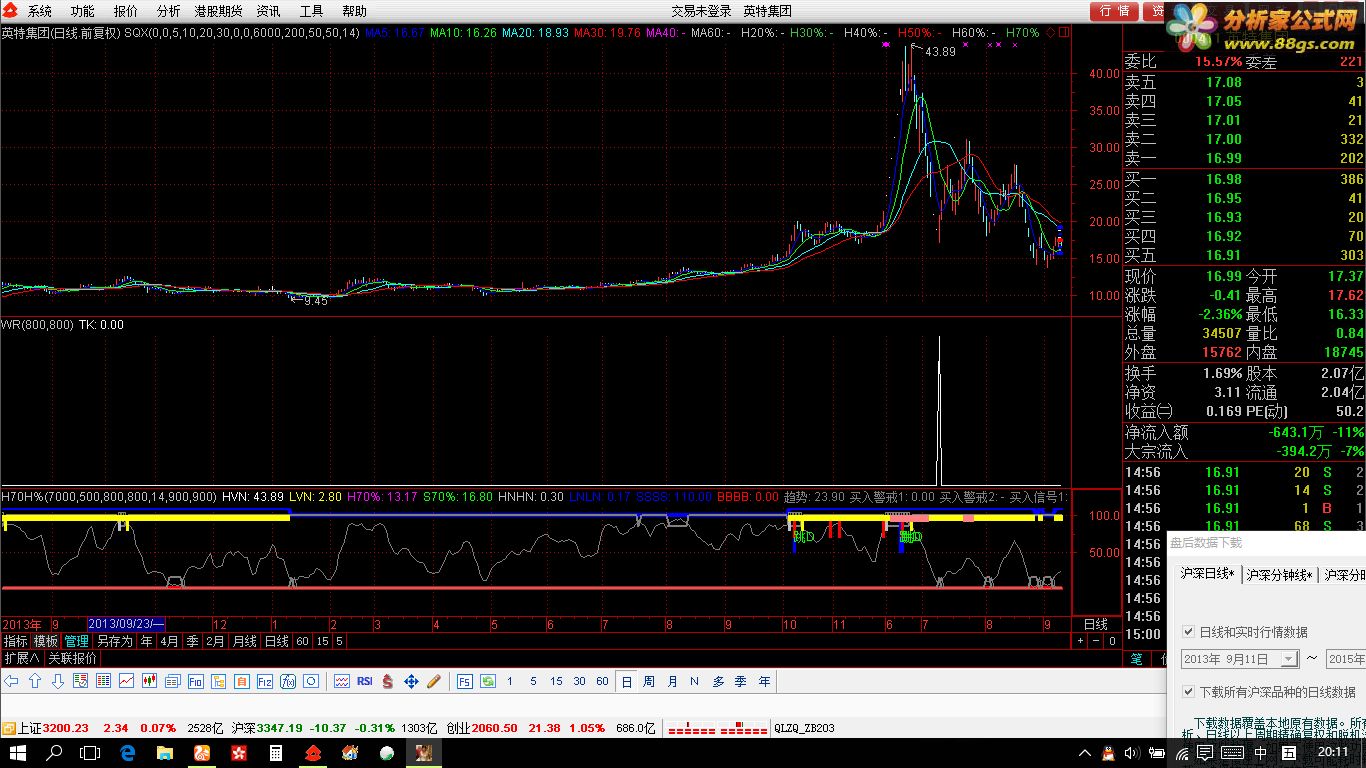Select the 周 weekly period button
Viewport: 1366px width, 768px height.
649,681
